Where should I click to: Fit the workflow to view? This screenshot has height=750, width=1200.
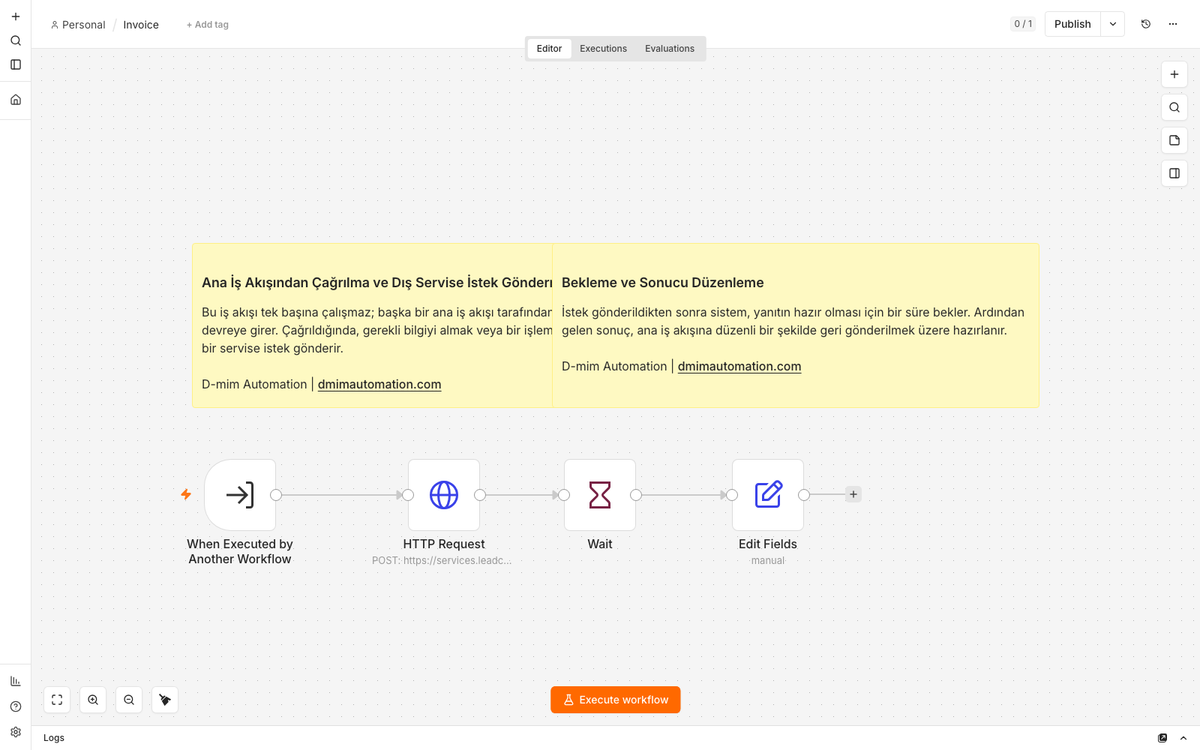(57, 700)
